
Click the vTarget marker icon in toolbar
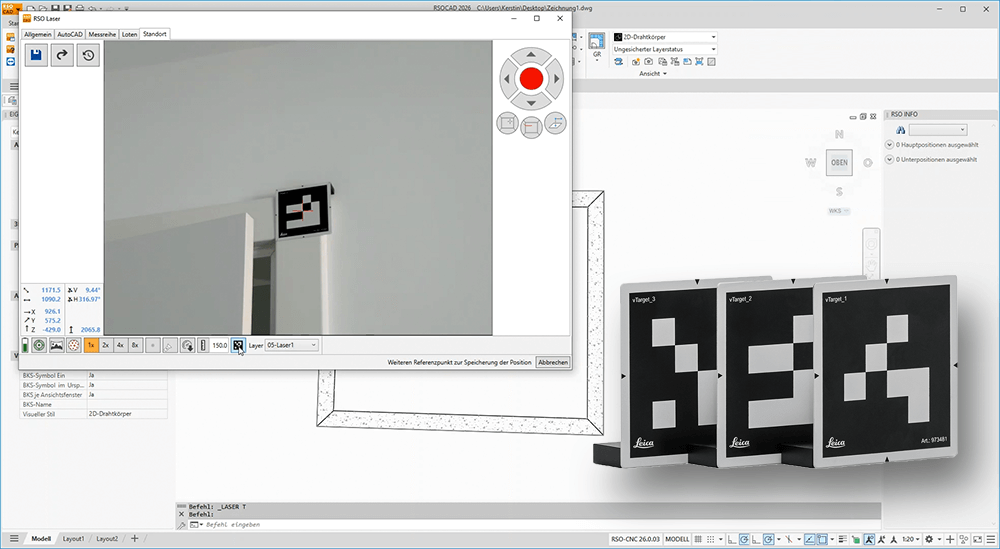click(x=238, y=345)
